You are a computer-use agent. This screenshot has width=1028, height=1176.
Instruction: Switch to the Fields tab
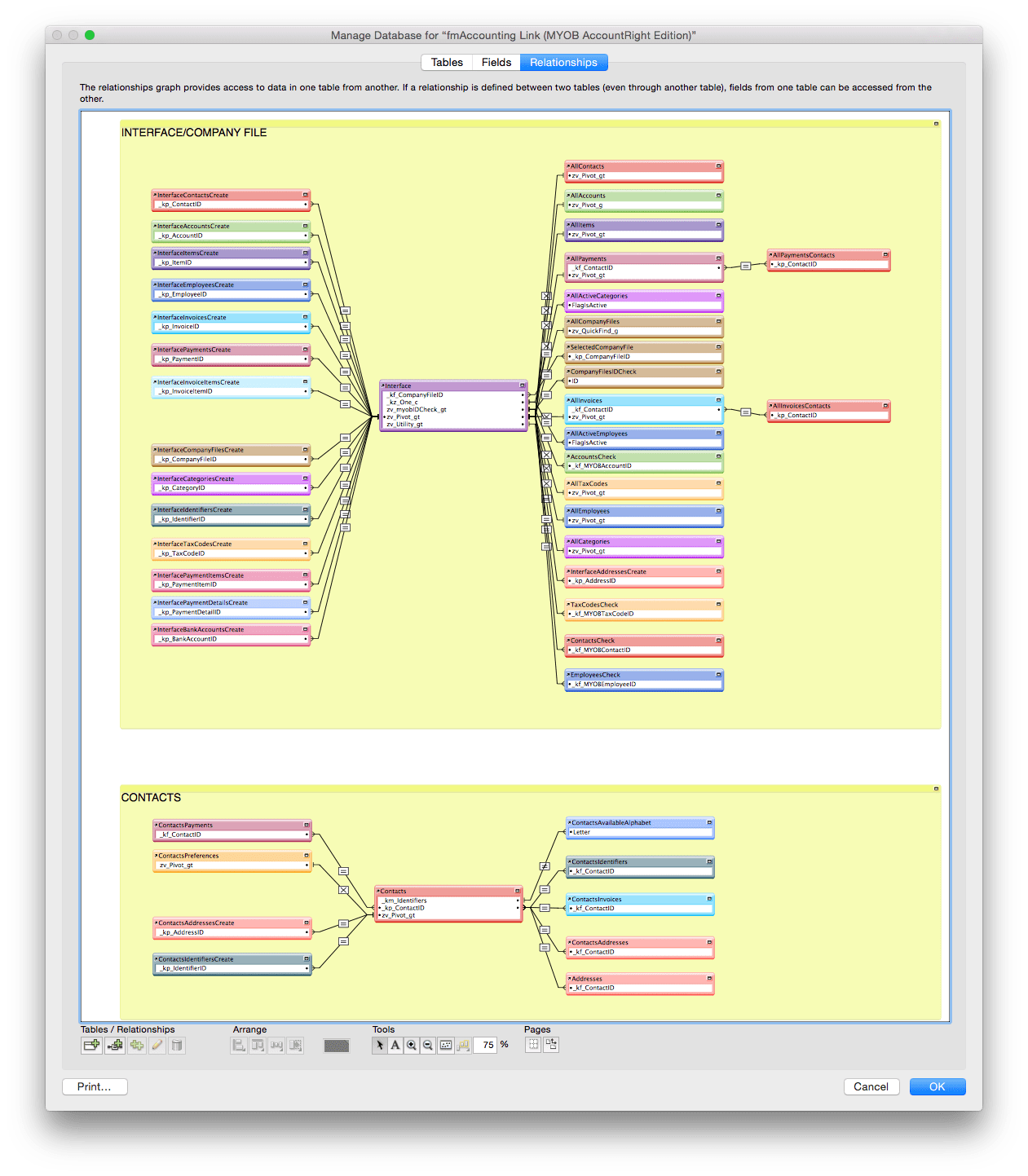pyautogui.click(x=496, y=62)
